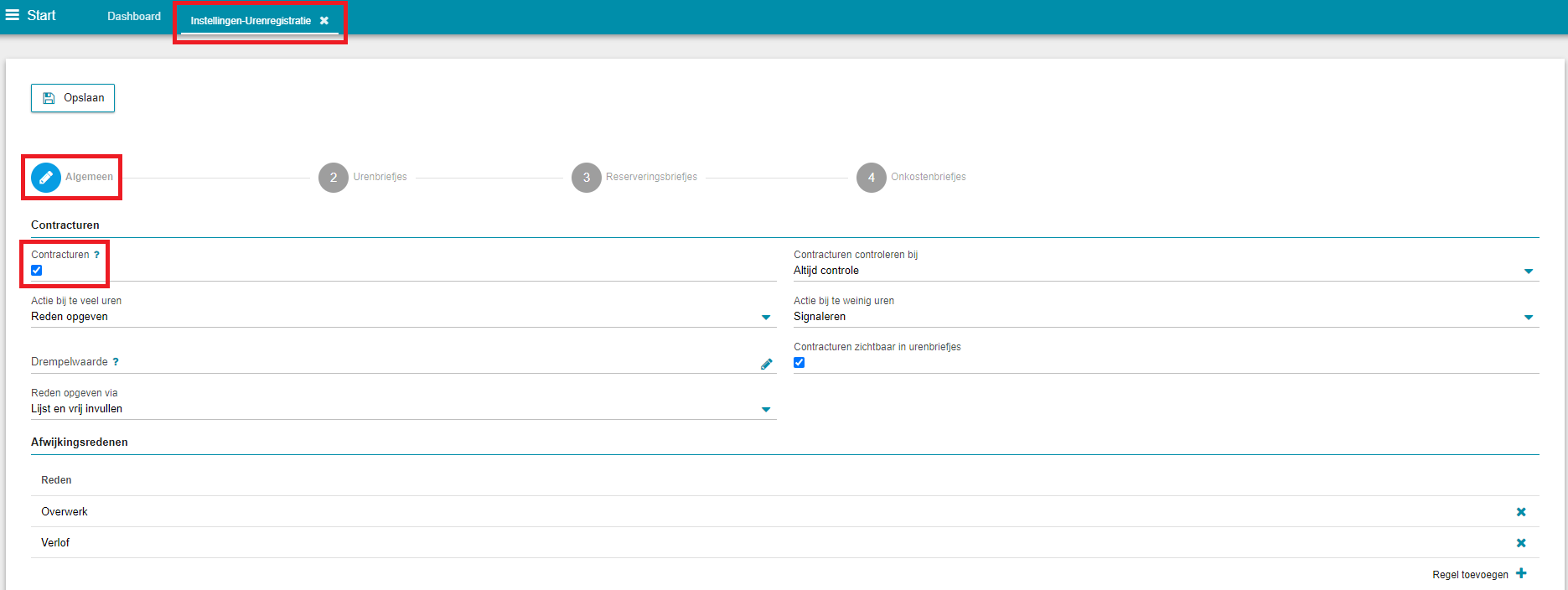Image resolution: width=1568 pixels, height=590 pixels.
Task: Delete the Overwerk reason row
Action: point(1520,512)
